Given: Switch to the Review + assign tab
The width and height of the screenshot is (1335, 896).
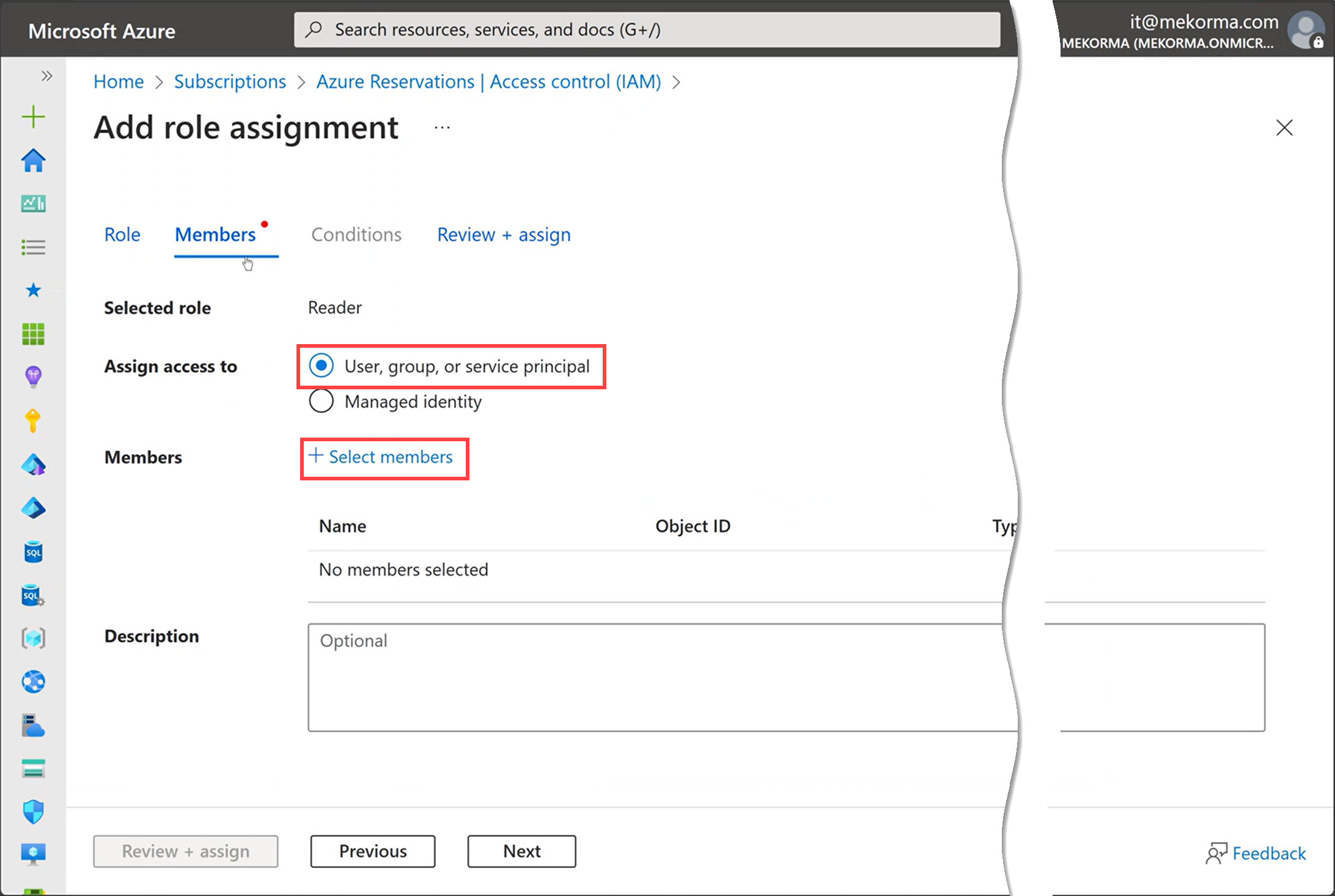Looking at the screenshot, I should (x=504, y=235).
